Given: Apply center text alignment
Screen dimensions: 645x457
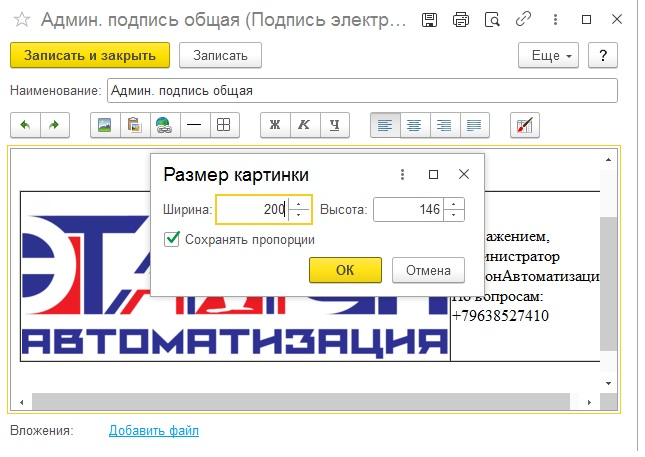Looking at the screenshot, I should (413, 125).
